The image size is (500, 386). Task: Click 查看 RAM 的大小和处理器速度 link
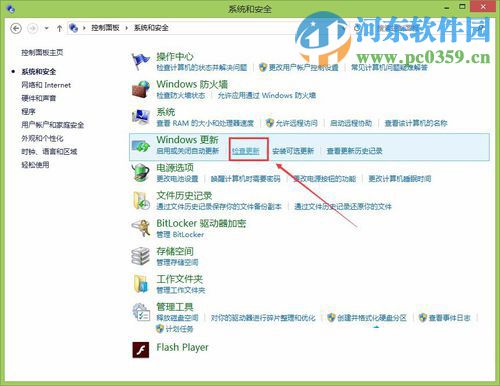205,123
